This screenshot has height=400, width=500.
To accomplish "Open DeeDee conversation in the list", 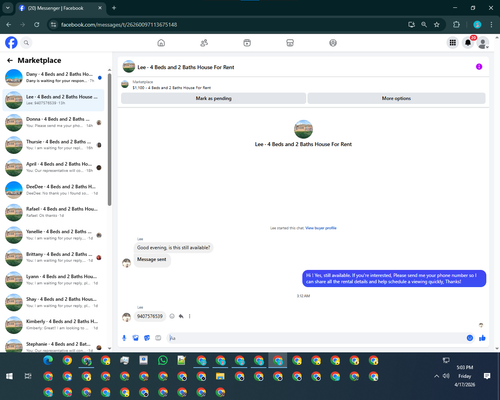I will [x=53, y=190].
